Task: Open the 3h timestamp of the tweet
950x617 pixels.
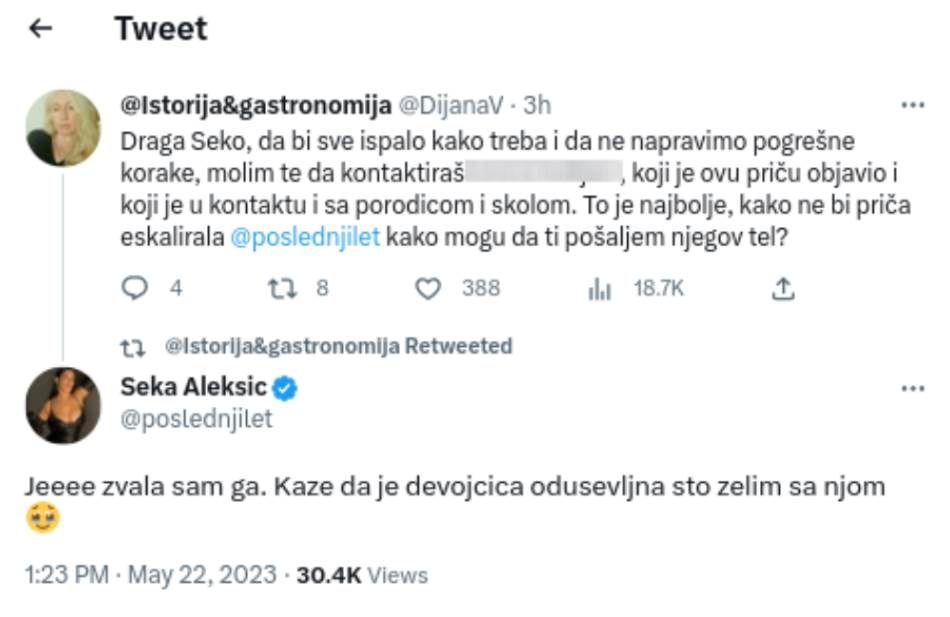Action: point(537,105)
